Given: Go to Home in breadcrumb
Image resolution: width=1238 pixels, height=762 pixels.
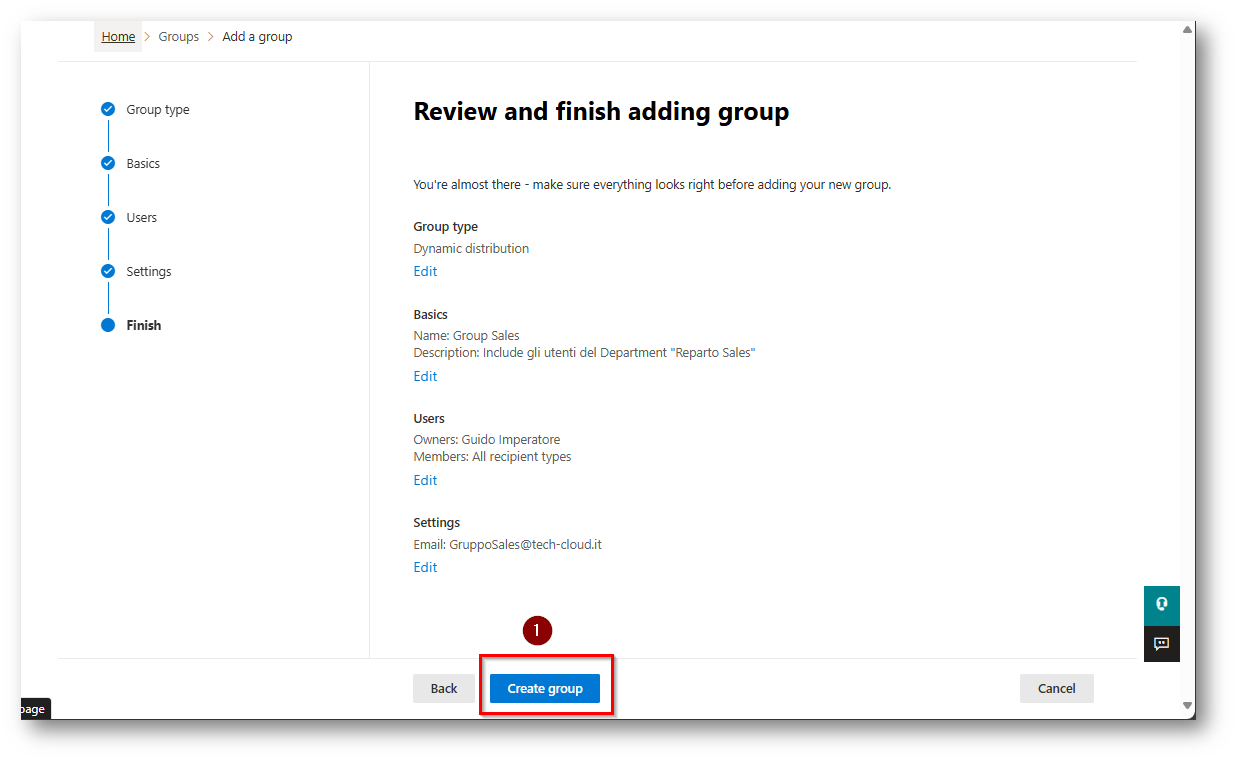Looking at the screenshot, I should (118, 37).
